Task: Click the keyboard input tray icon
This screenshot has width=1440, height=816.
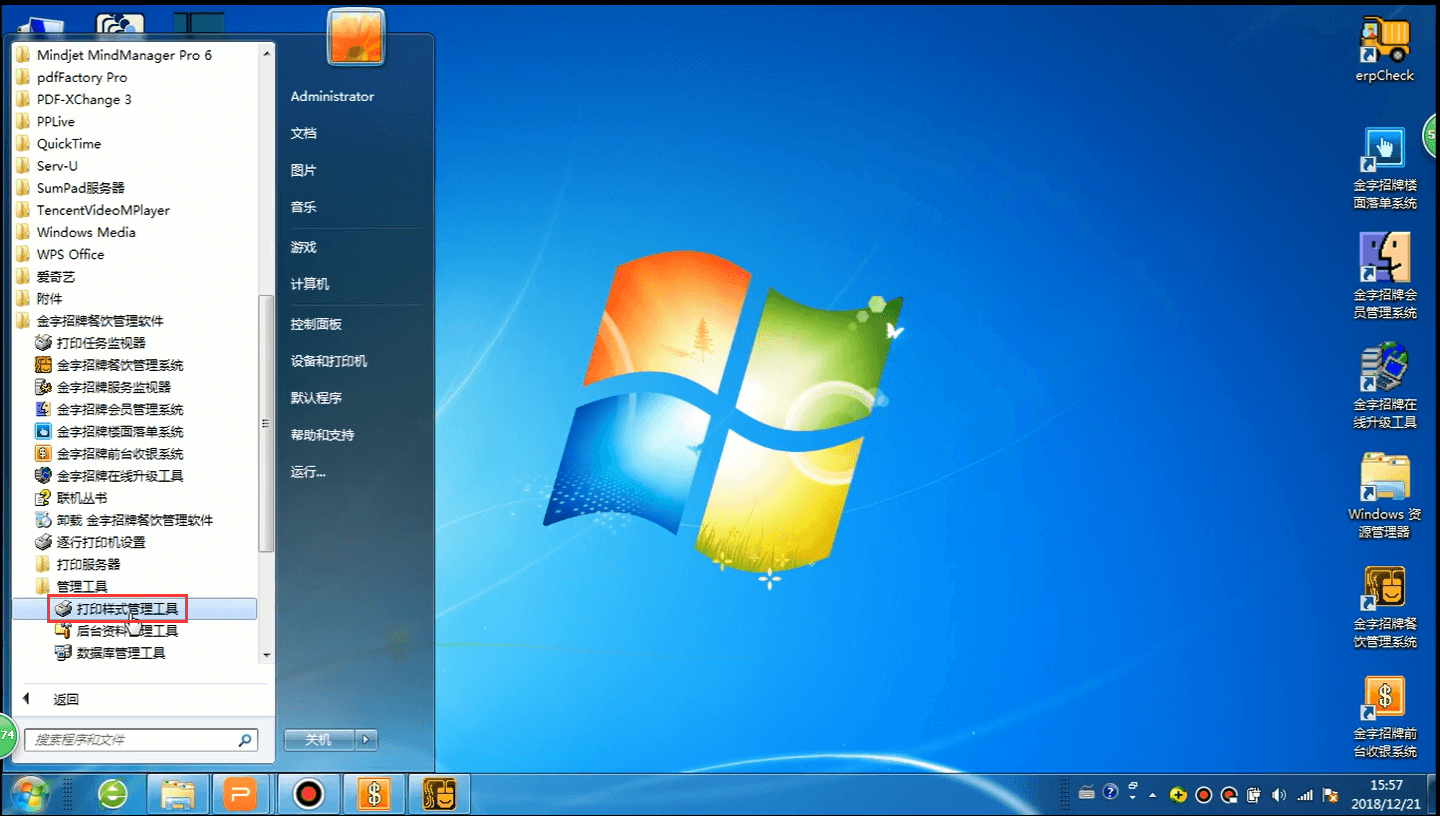Action: (1087, 793)
